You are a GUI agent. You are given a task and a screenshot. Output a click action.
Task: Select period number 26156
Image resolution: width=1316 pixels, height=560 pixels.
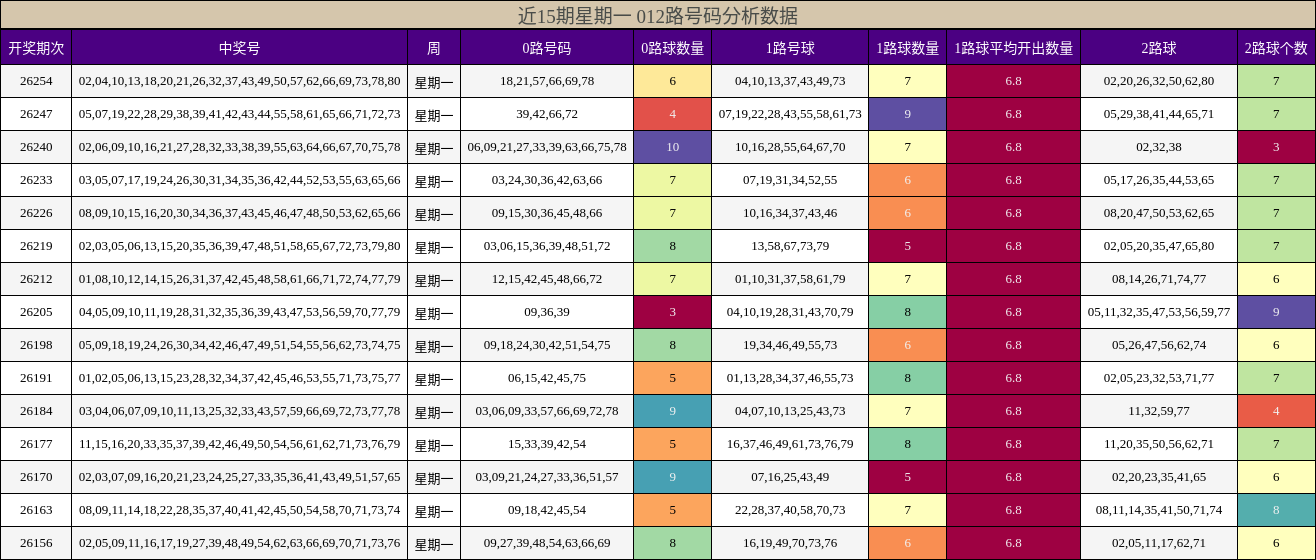click(36, 543)
